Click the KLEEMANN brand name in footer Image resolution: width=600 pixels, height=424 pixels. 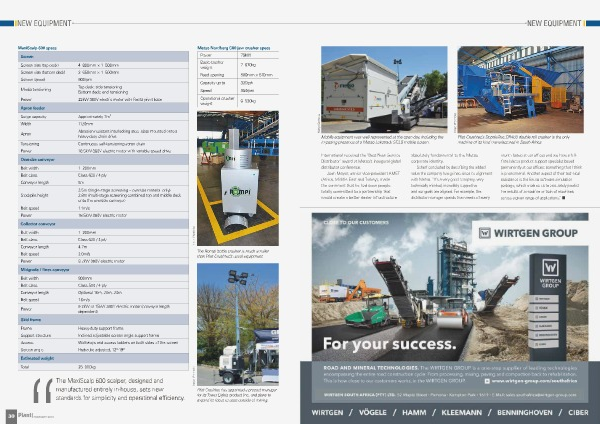click(461, 413)
